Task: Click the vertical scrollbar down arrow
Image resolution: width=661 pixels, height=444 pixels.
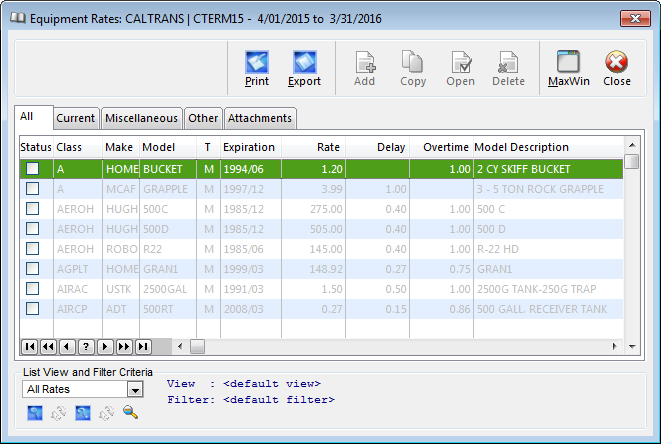Action: [x=632, y=347]
